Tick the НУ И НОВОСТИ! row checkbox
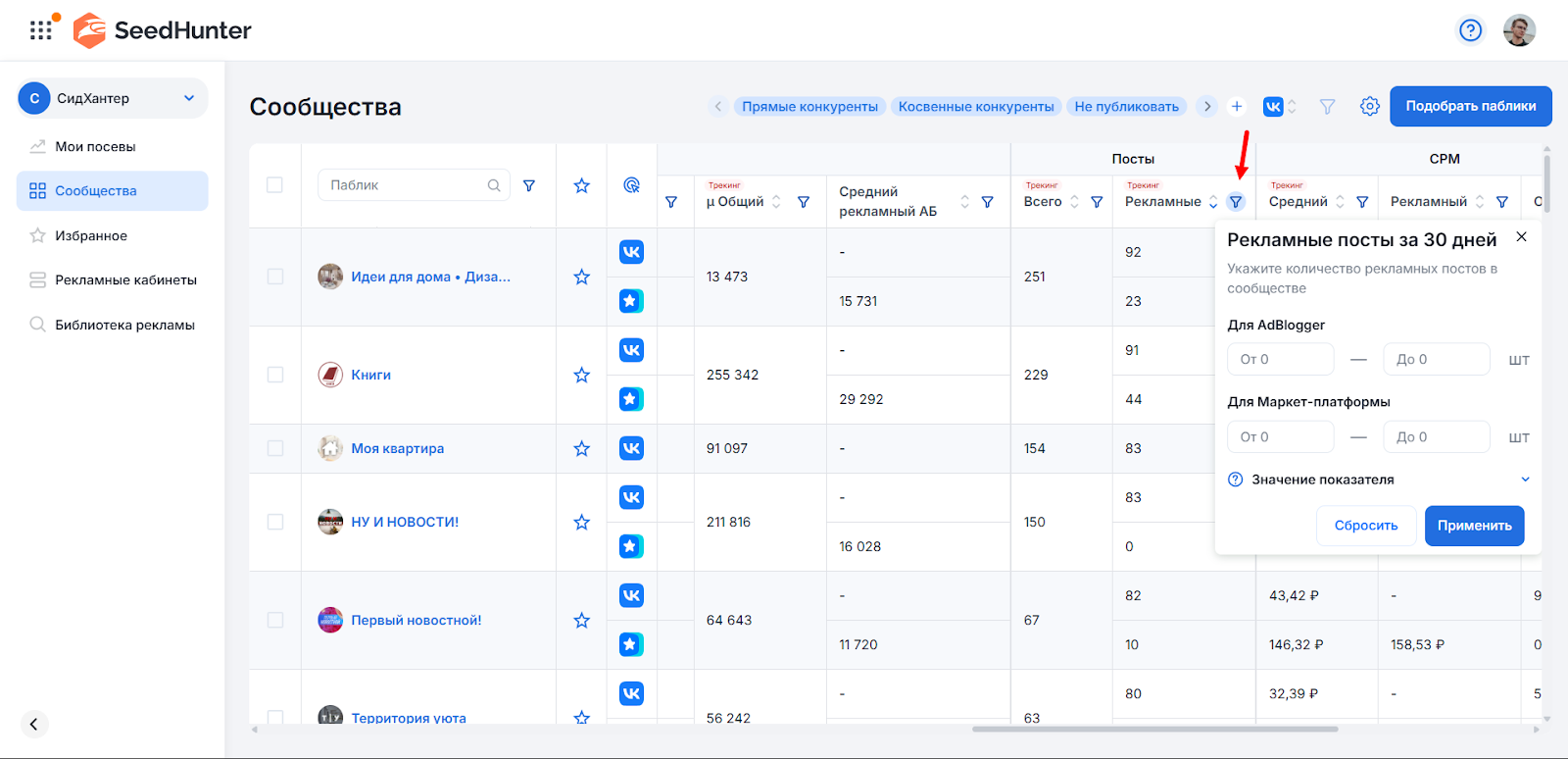 pos(274,522)
